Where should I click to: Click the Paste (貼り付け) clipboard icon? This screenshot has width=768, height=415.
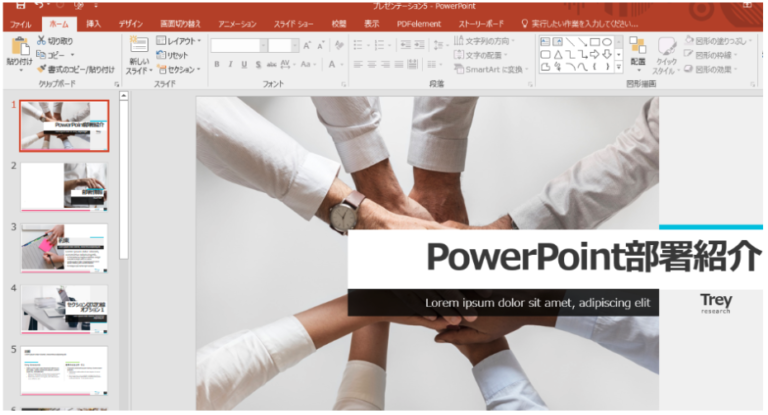tap(20, 46)
